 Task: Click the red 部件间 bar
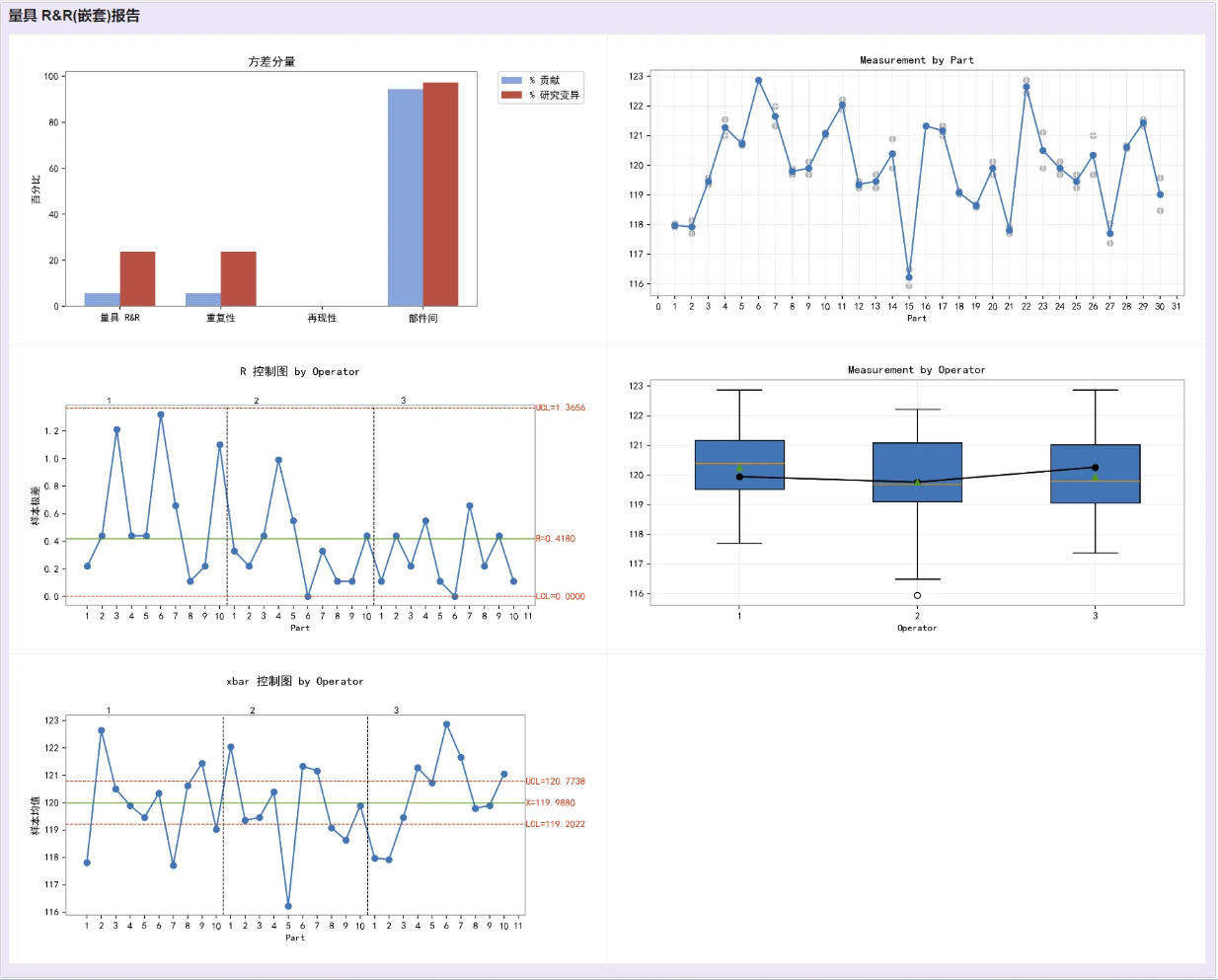point(440,194)
